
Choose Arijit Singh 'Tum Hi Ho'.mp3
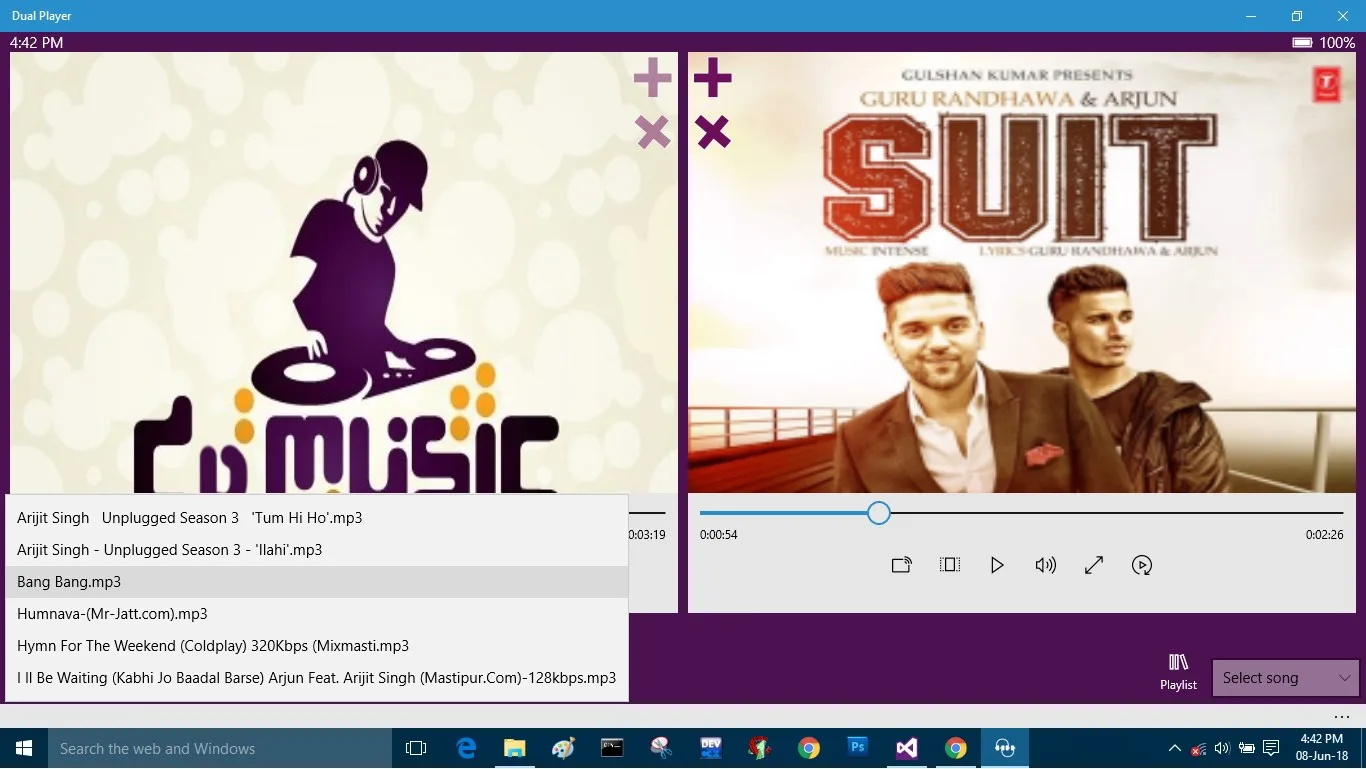317,518
